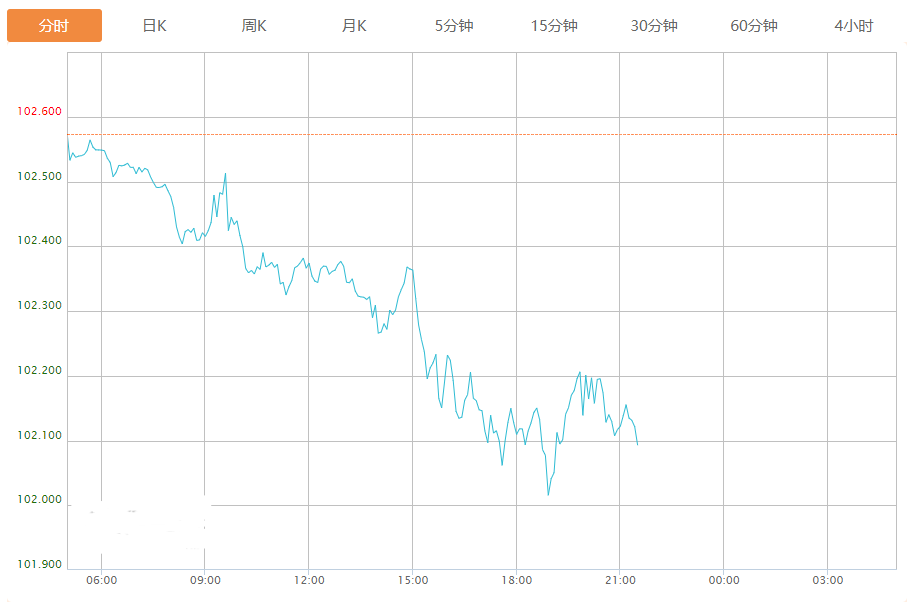Open the 60分钟 interval tab
The height and width of the screenshot is (603, 909).
[754, 26]
